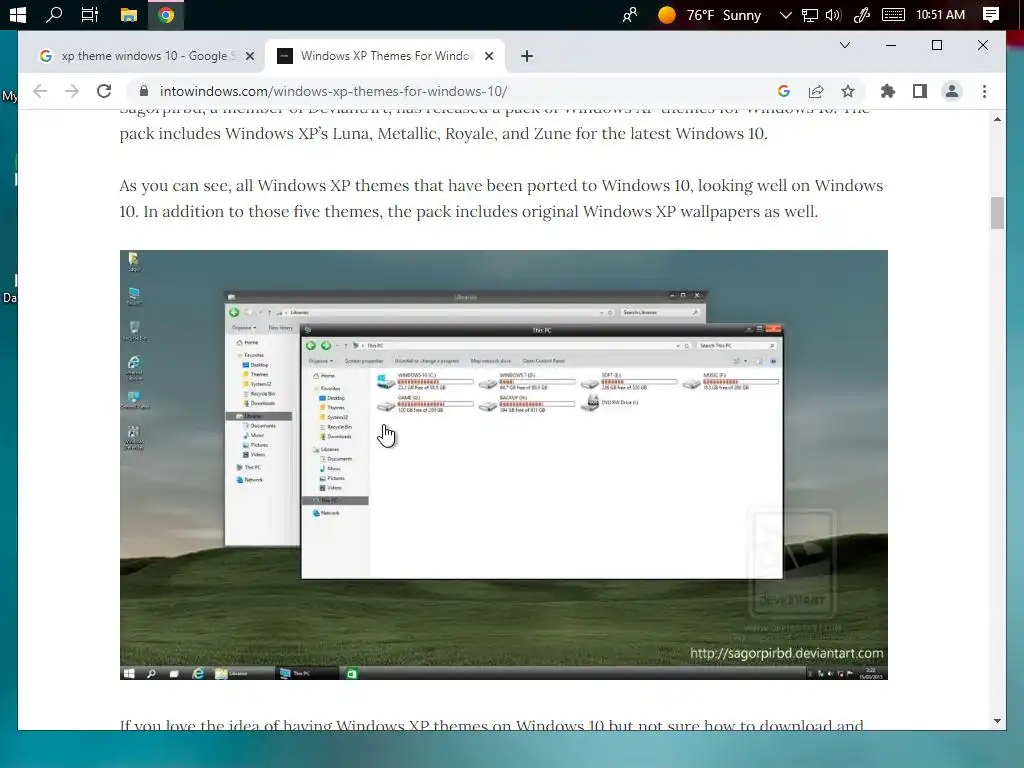Open the volume speaker tray icon
This screenshot has width=1024, height=768.
coord(833,14)
